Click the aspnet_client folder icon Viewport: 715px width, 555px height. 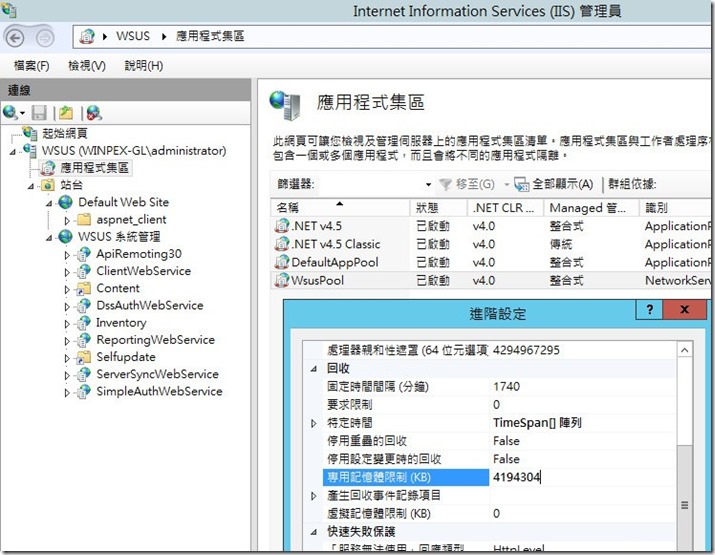84,219
